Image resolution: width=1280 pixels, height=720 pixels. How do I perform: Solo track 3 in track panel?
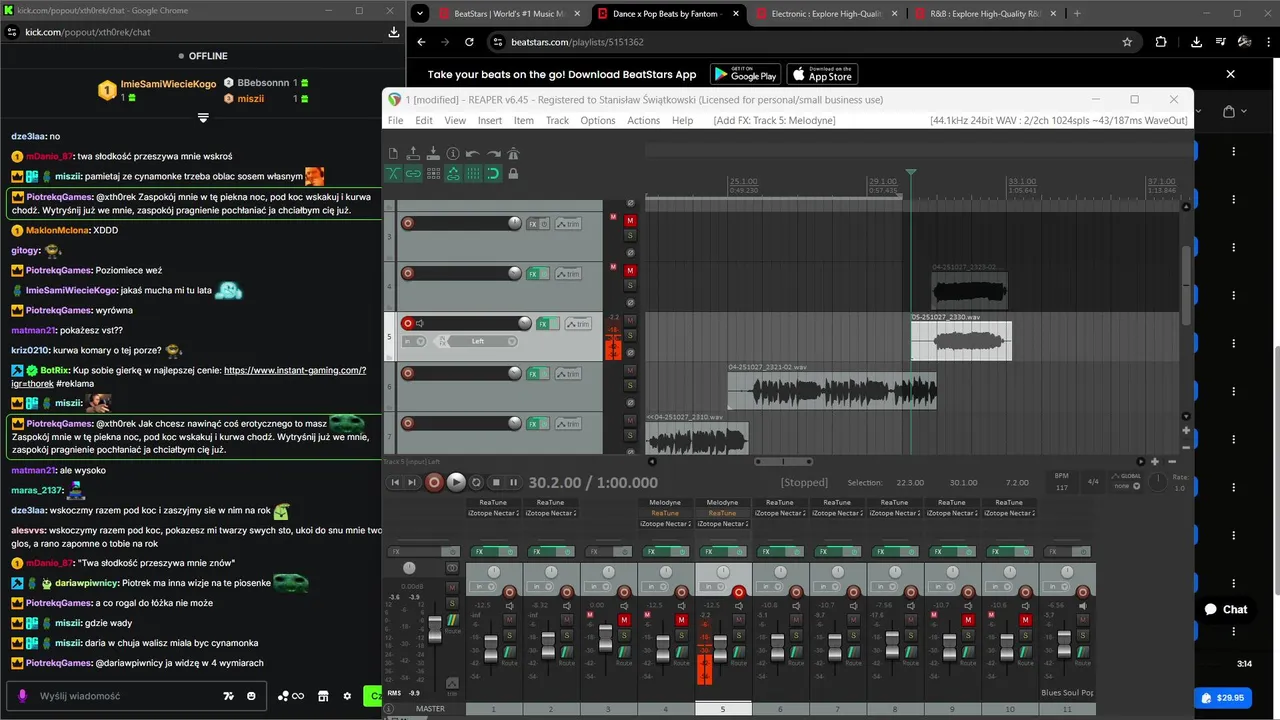630,235
